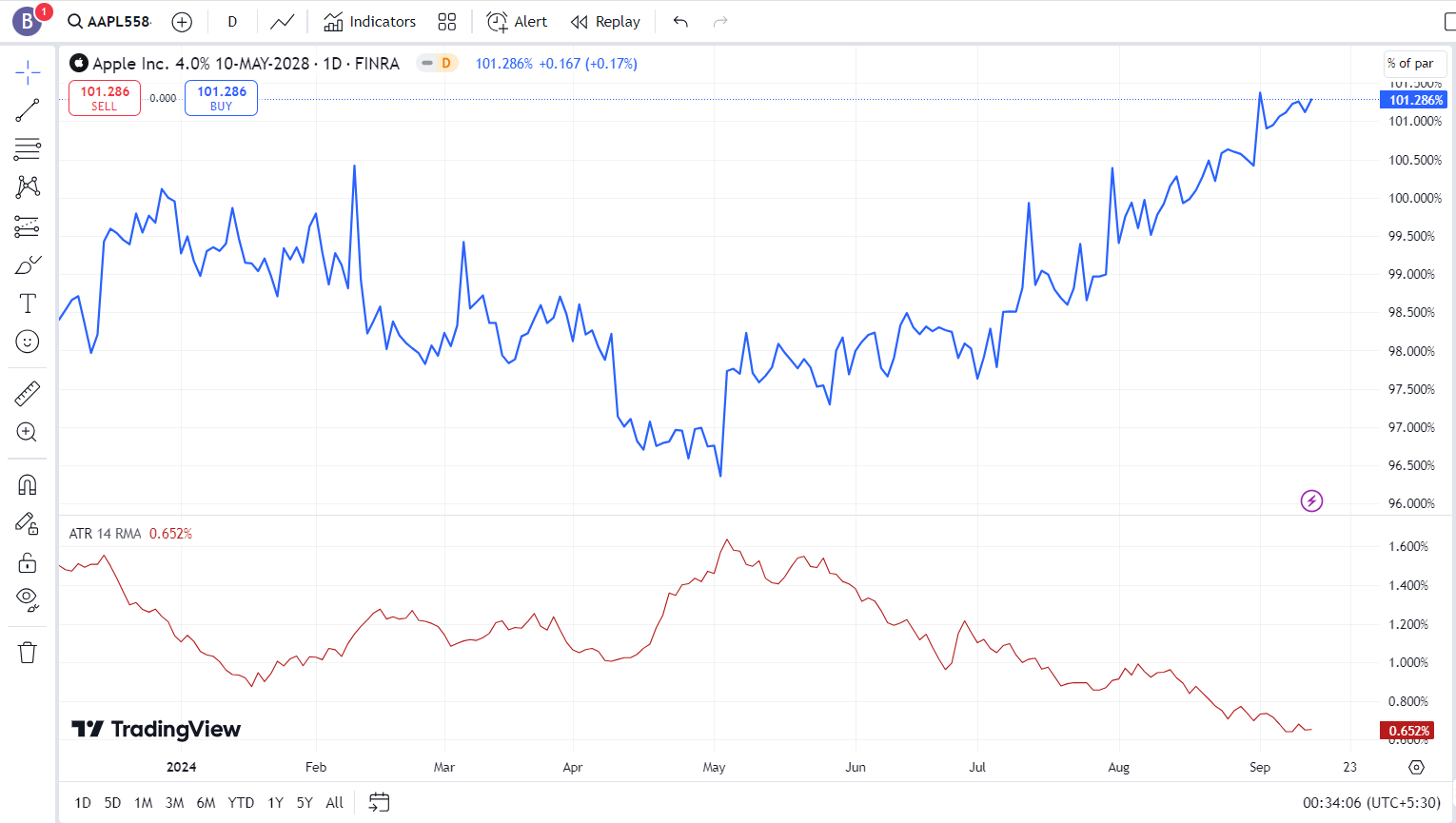This screenshot has height=823, width=1456.
Task: Click the purple lightning event marker
Action: (x=1311, y=500)
